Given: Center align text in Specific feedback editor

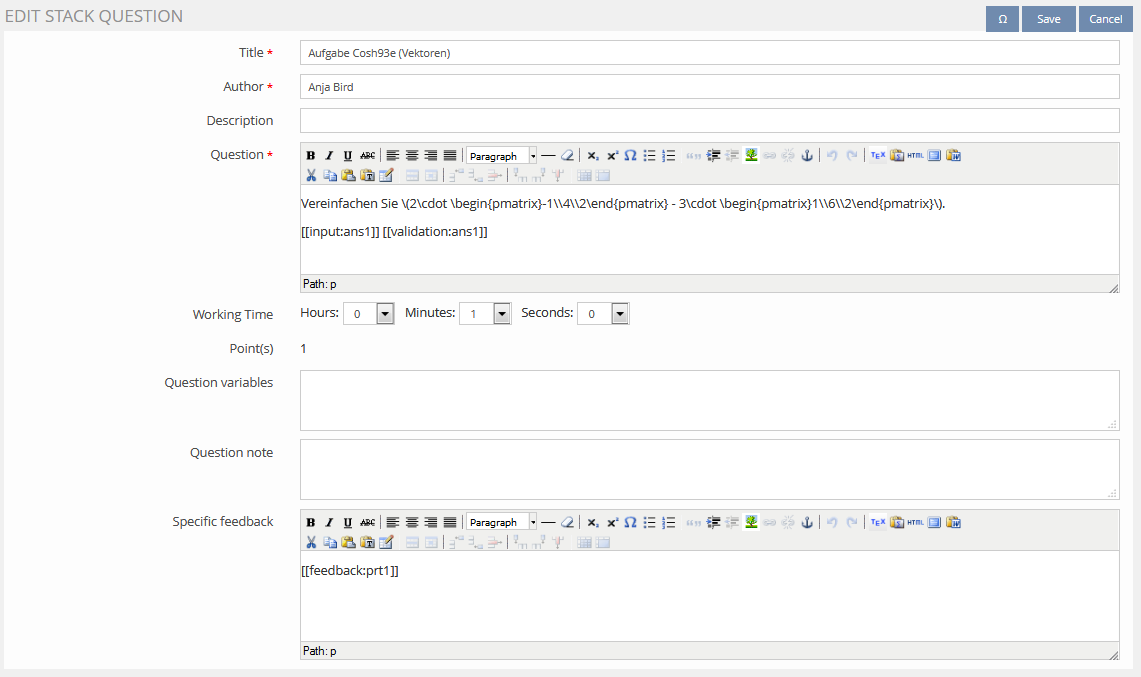Looking at the screenshot, I should [411, 522].
